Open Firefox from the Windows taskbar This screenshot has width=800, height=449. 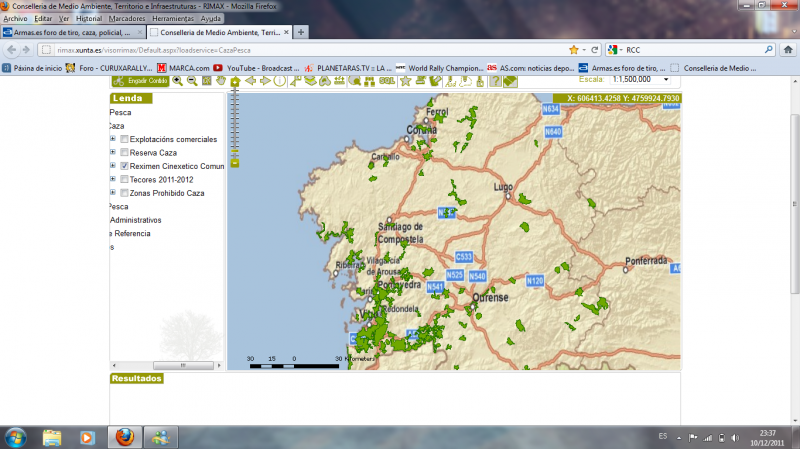[124, 437]
